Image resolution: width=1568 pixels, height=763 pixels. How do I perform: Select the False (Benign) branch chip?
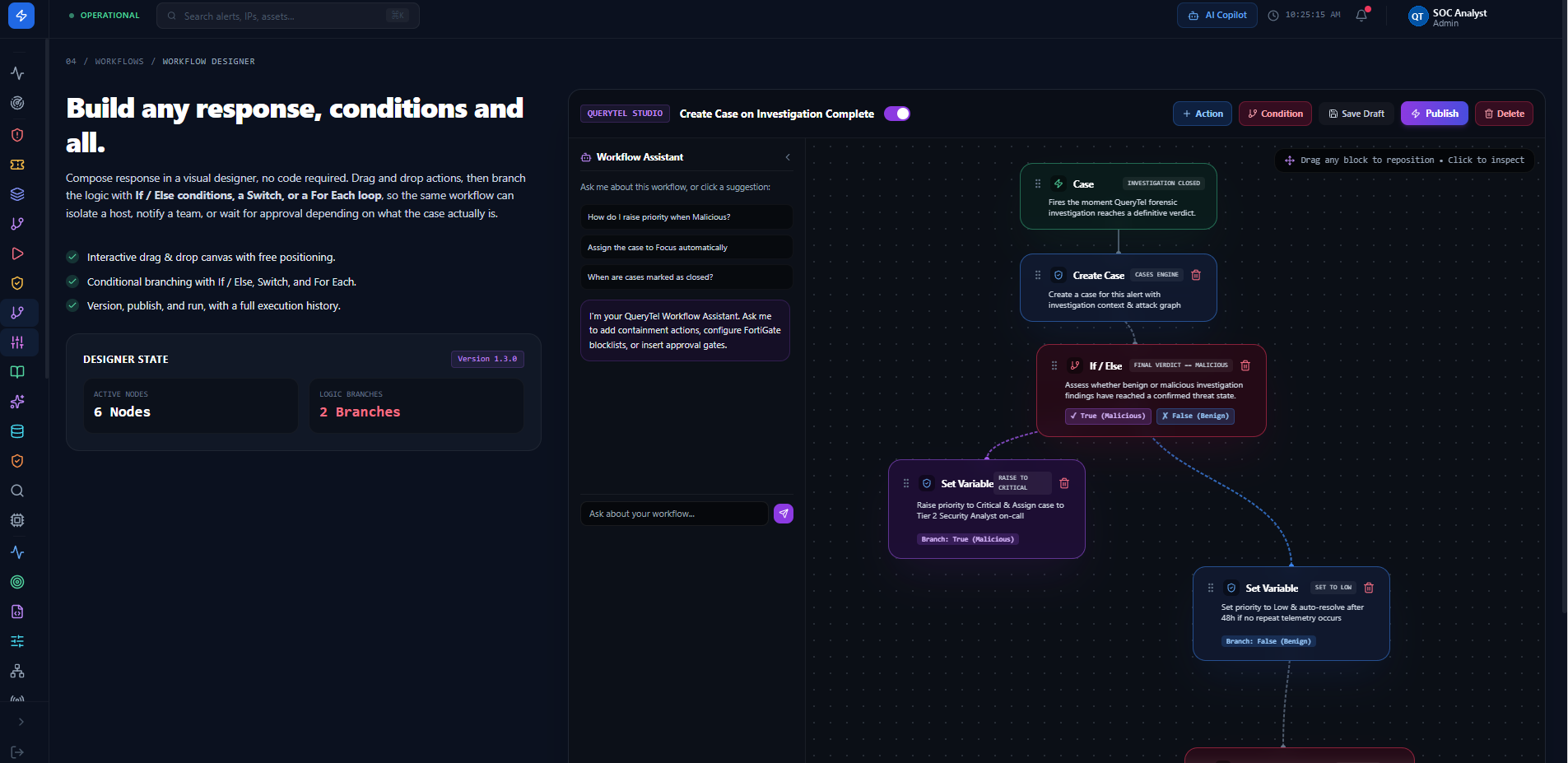point(1195,416)
